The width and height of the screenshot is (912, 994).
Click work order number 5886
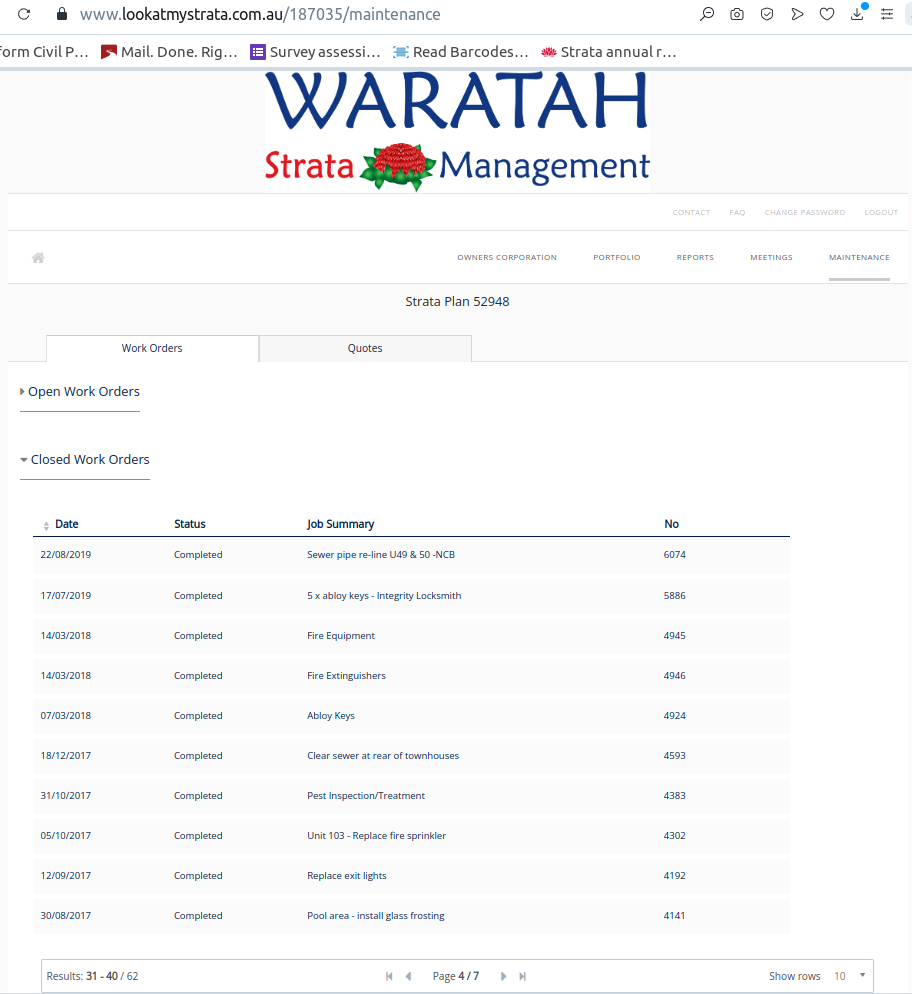click(x=674, y=596)
